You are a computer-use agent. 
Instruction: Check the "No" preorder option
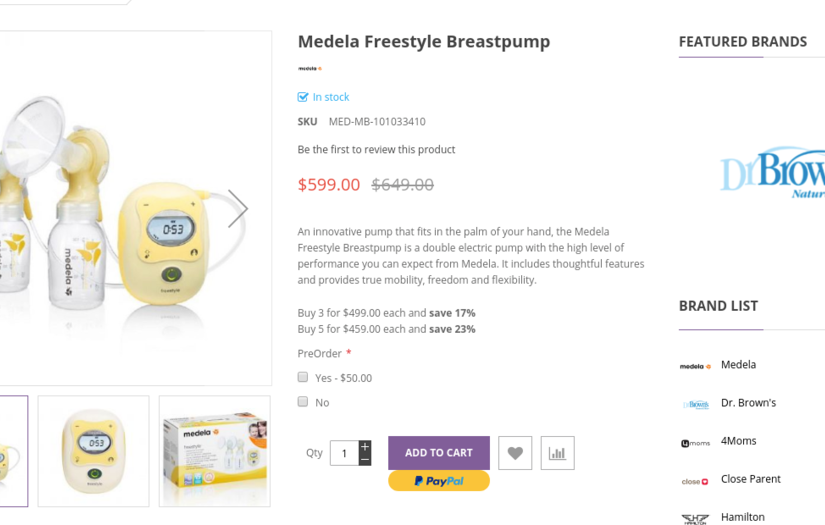[303, 401]
